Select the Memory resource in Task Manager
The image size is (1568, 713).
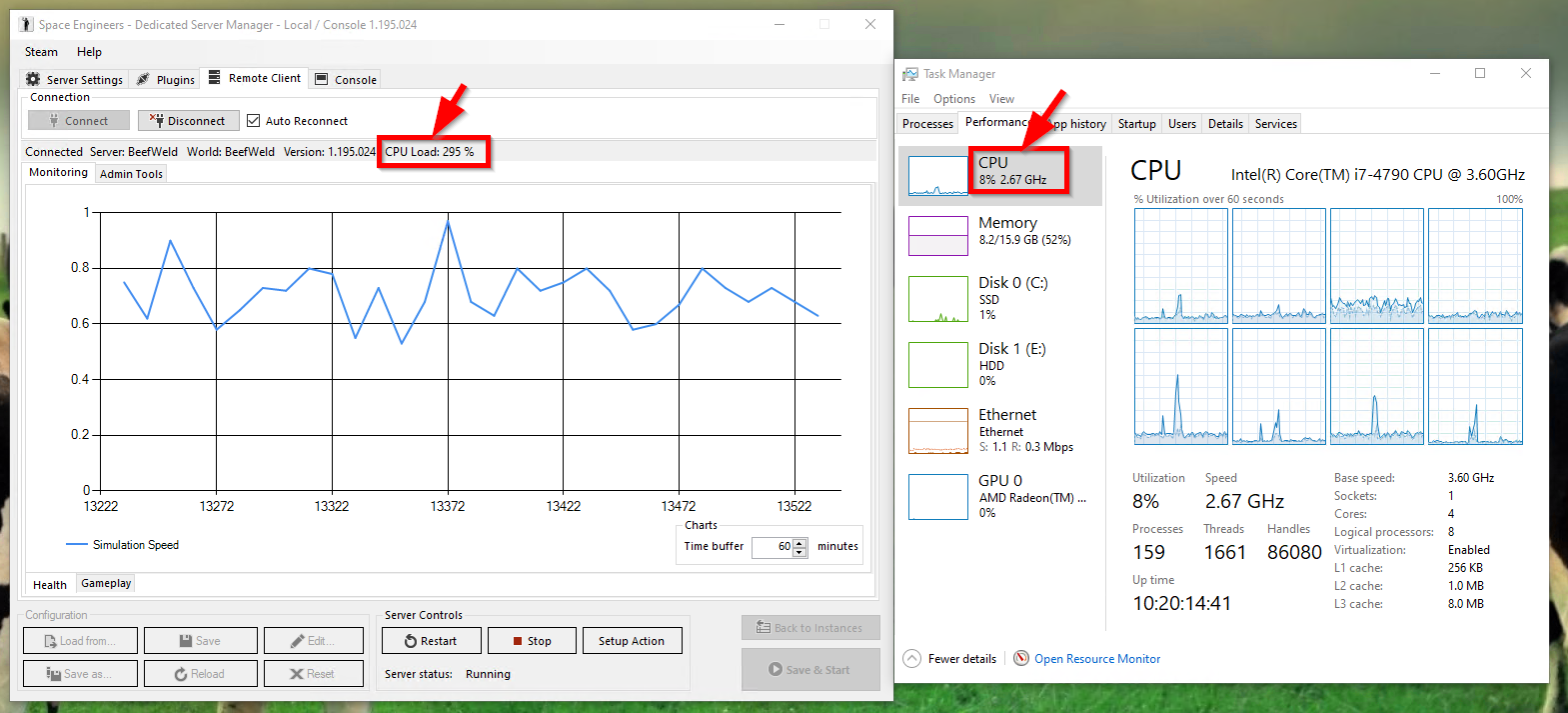click(1000, 236)
